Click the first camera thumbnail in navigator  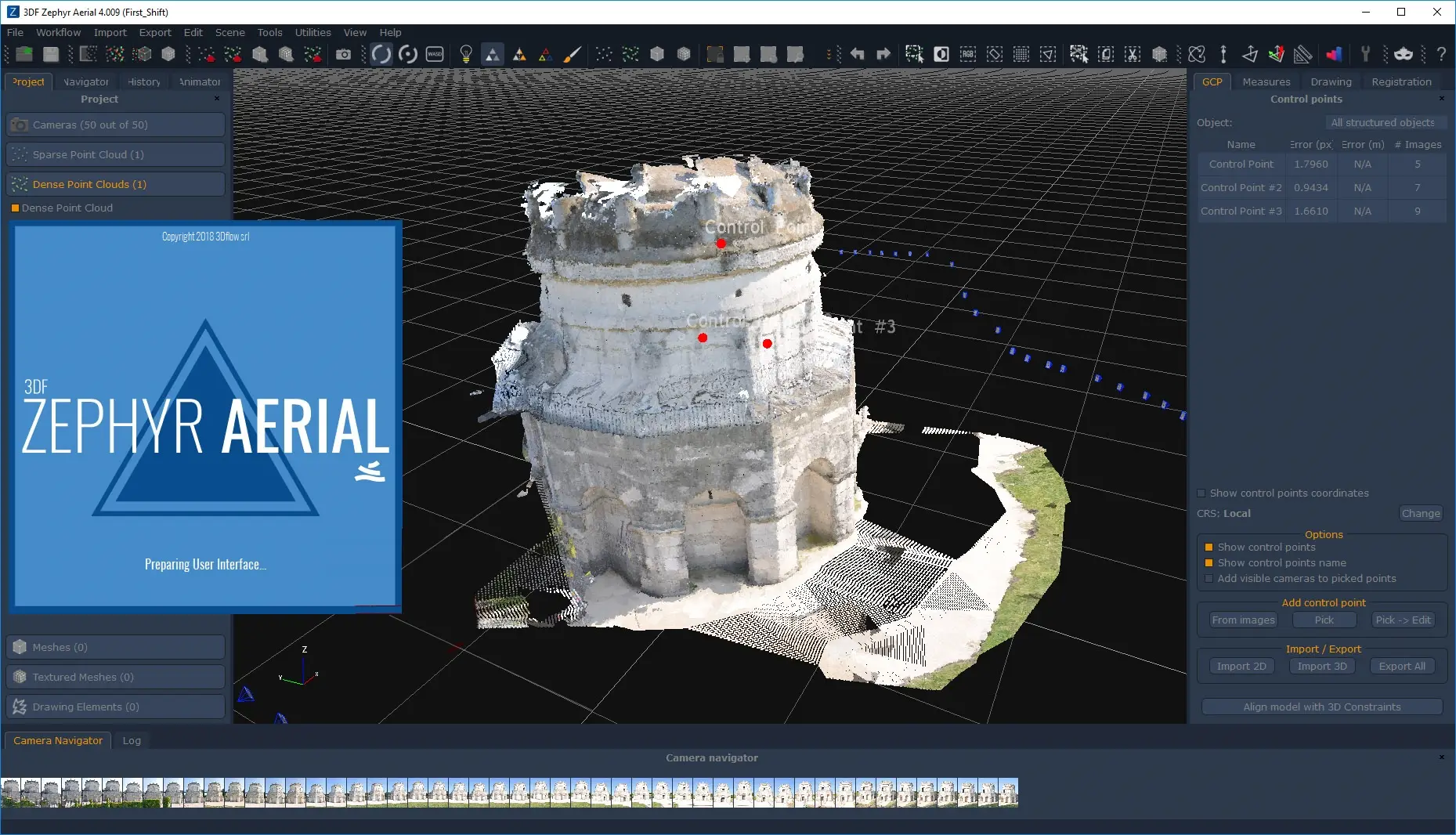11,793
